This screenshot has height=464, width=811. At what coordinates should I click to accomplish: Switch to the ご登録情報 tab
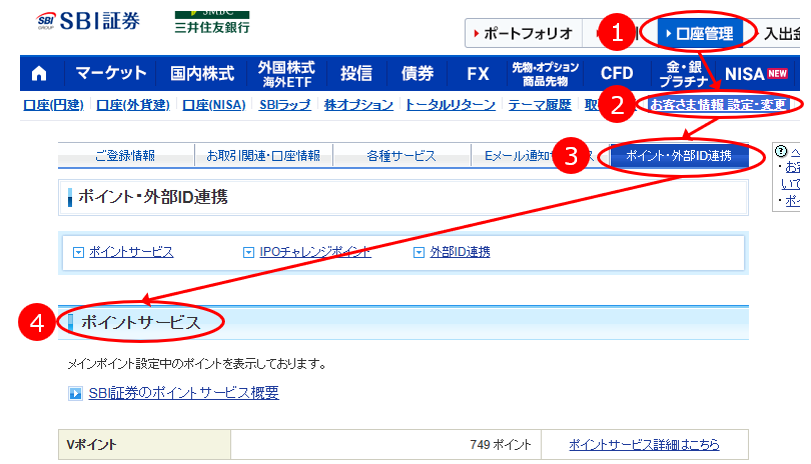[x=126, y=155]
